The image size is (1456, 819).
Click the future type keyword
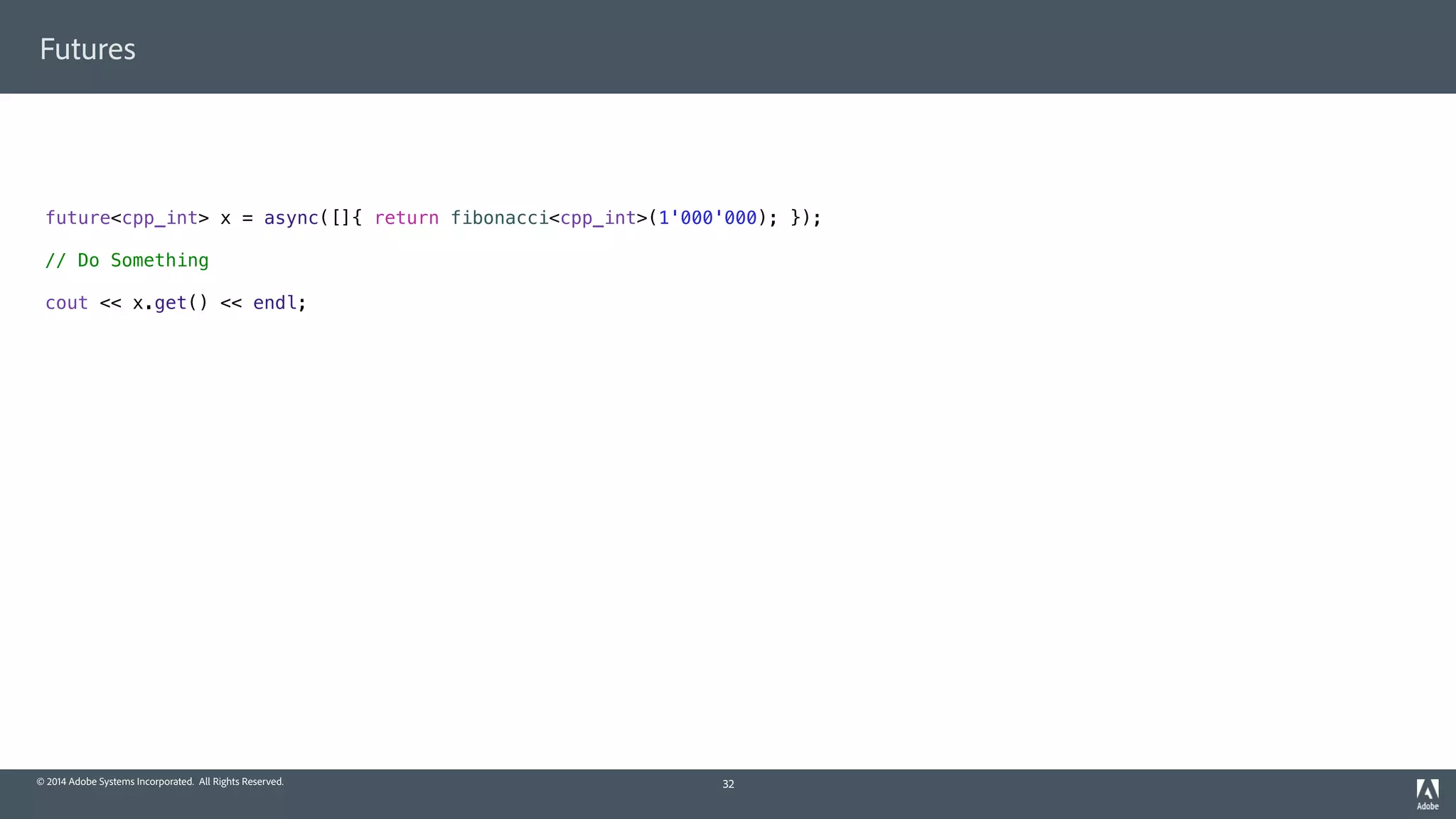pos(77,218)
